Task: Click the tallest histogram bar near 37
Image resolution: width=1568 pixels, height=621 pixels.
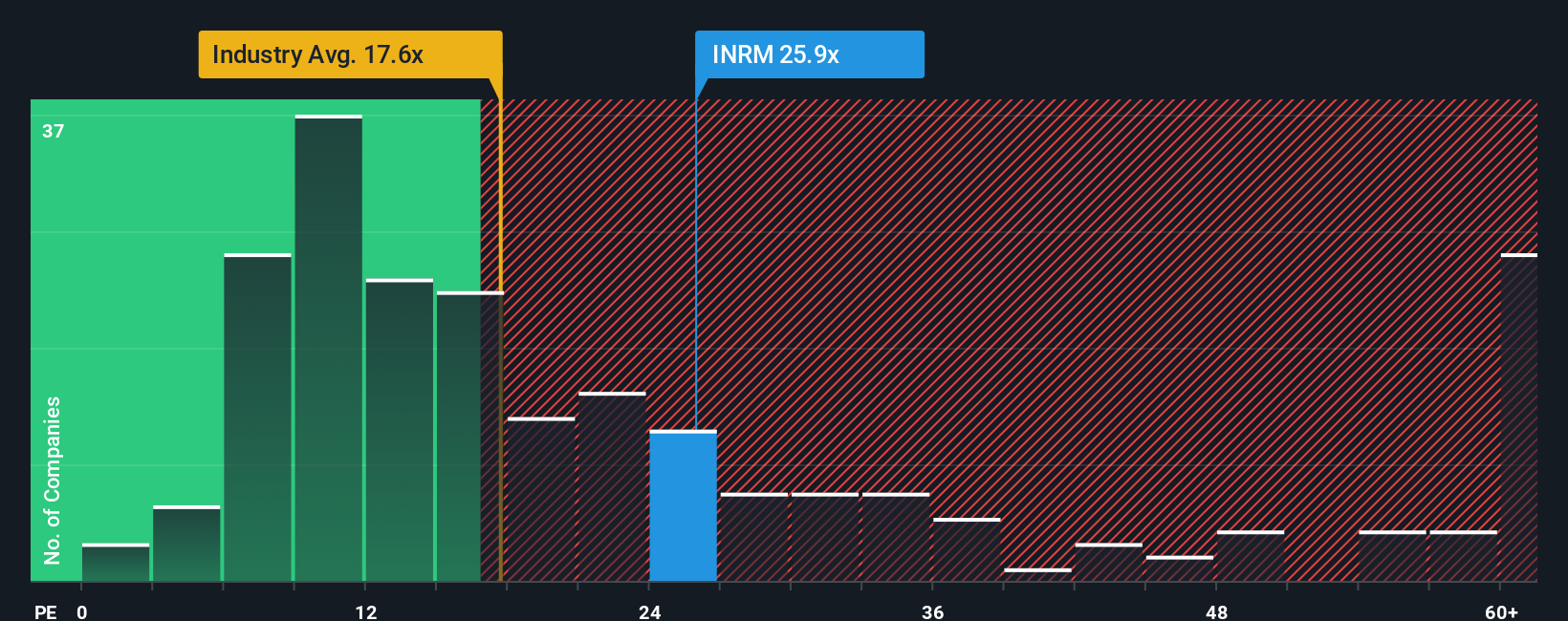Action: point(328,348)
